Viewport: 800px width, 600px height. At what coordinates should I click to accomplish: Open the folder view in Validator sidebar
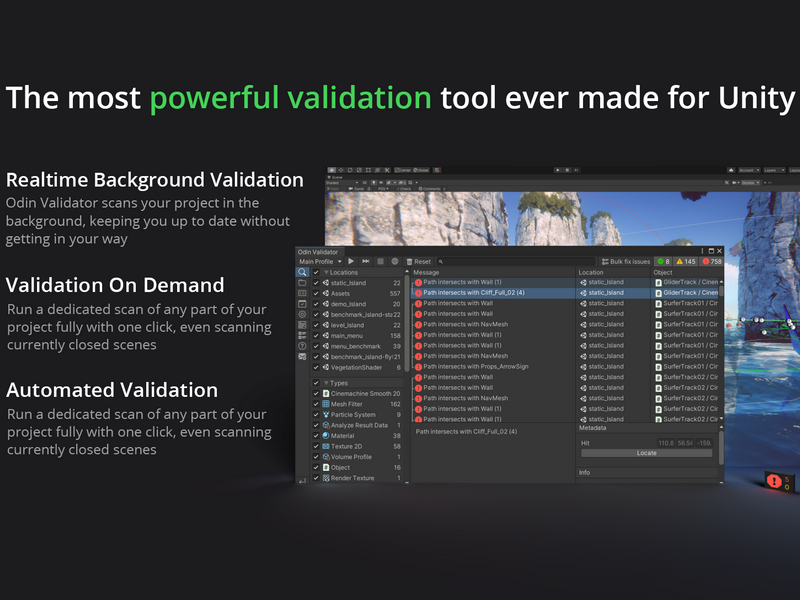302,283
